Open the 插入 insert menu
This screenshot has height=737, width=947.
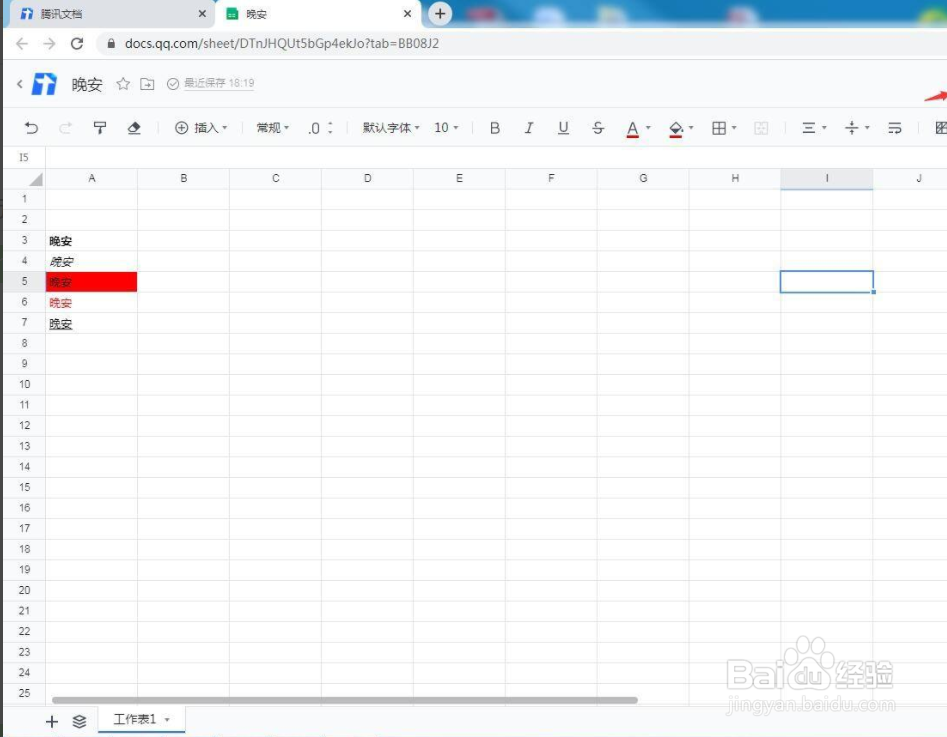pyautogui.click(x=201, y=128)
